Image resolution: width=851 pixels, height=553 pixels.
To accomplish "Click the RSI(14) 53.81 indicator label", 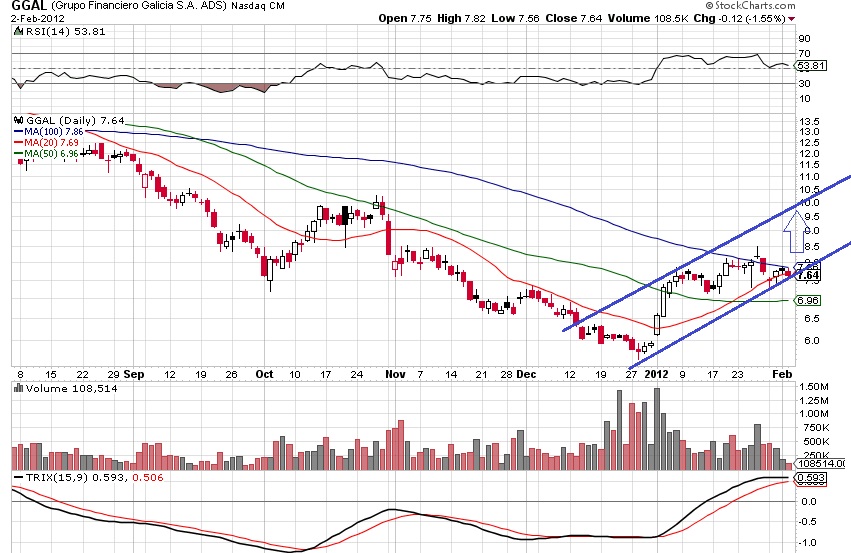I will [65, 31].
